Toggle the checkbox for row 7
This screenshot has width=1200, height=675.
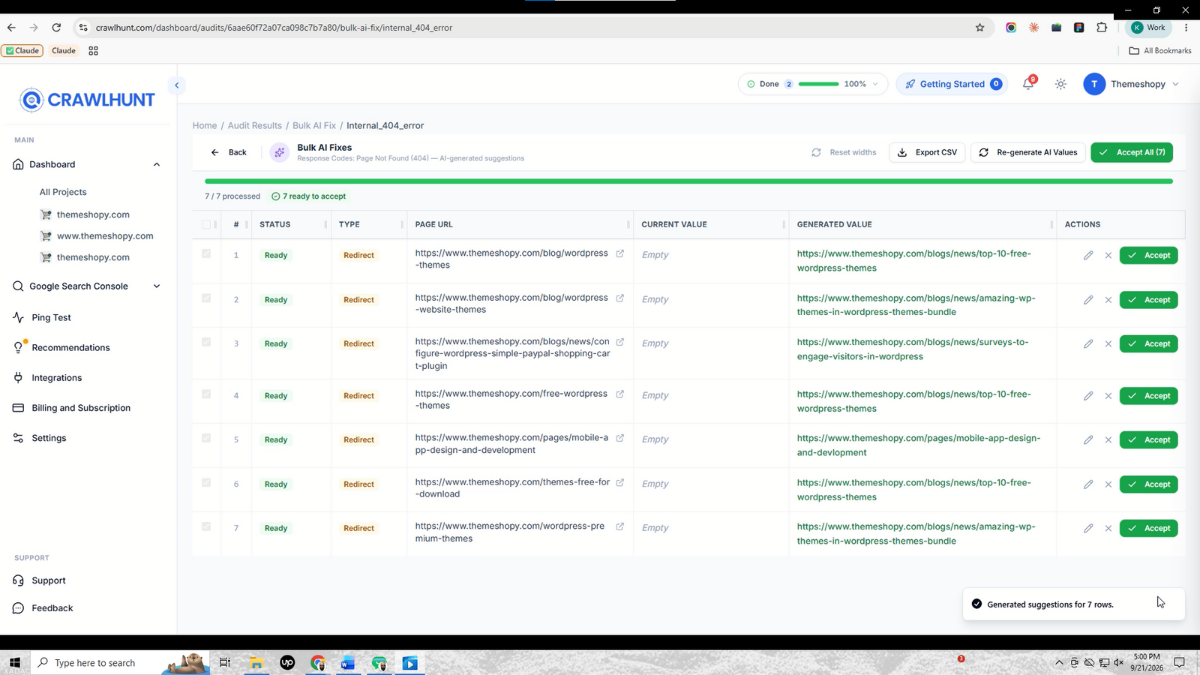coord(207,526)
